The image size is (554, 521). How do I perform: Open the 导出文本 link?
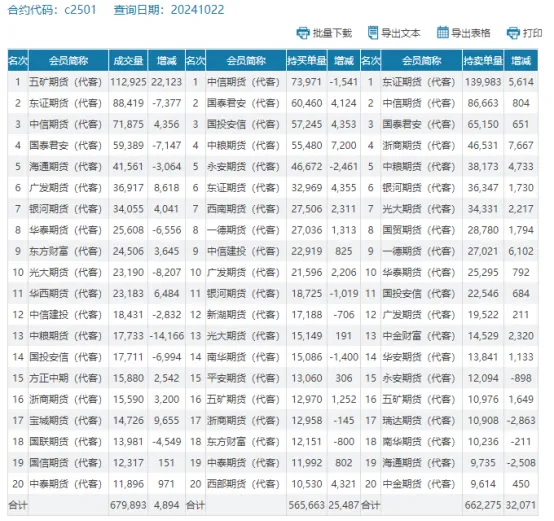point(401,33)
